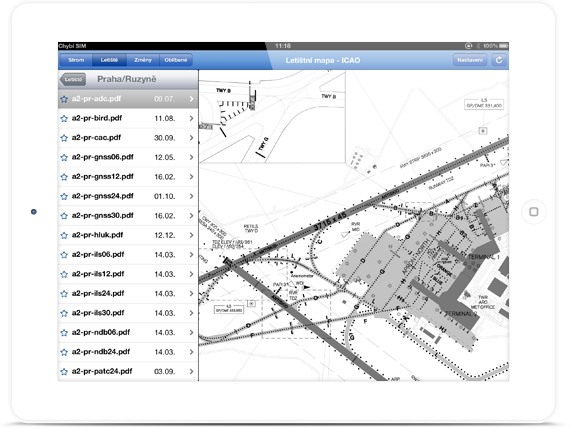
Task: Switch to the Strom tab
Action: pyautogui.click(x=76, y=60)
